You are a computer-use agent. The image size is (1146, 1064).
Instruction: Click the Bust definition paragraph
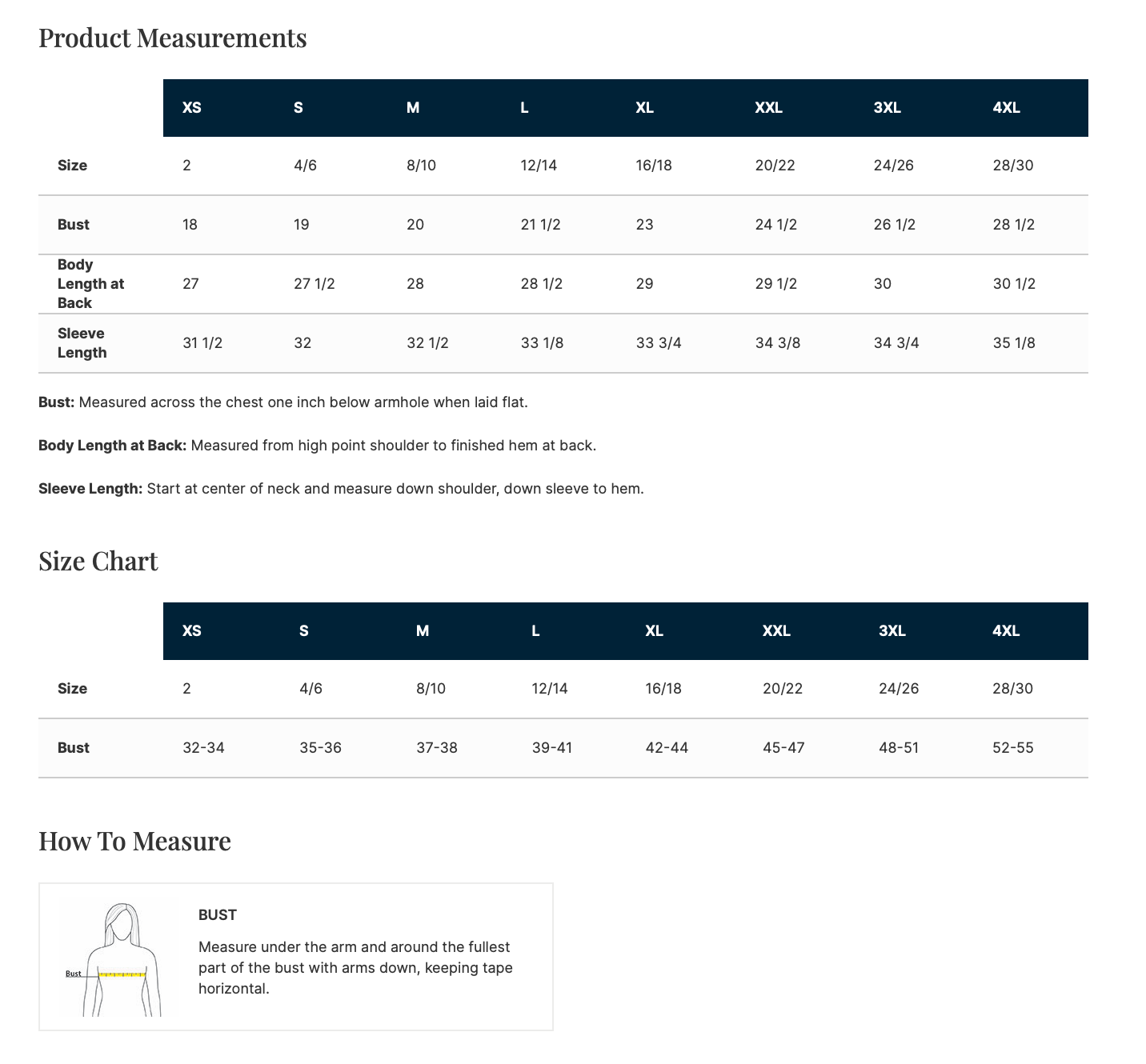(282, 402)
